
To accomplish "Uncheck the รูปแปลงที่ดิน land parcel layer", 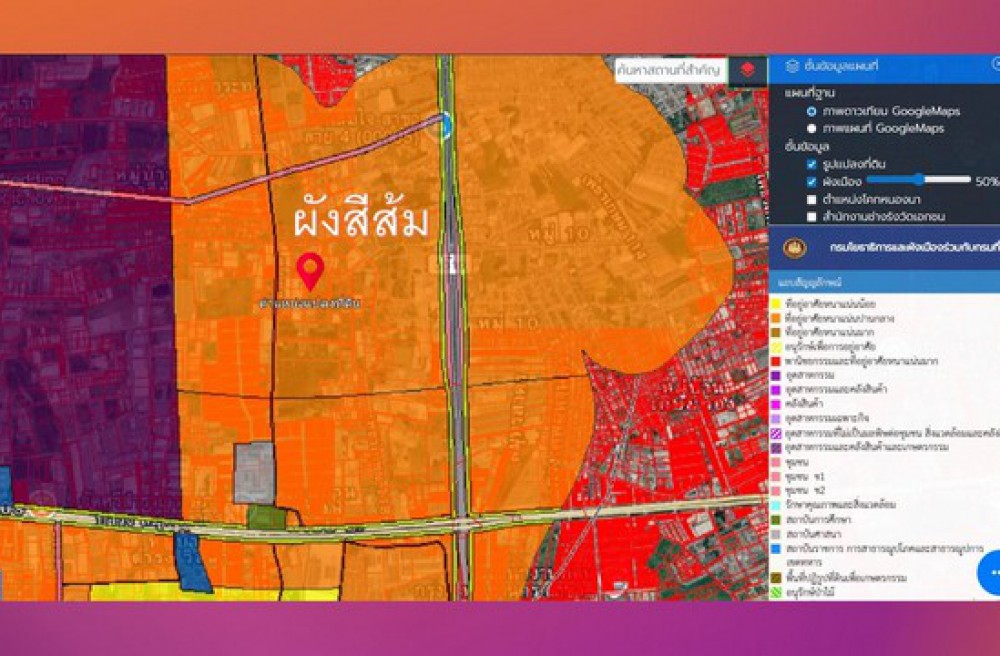I will click(x=812, y=163).
